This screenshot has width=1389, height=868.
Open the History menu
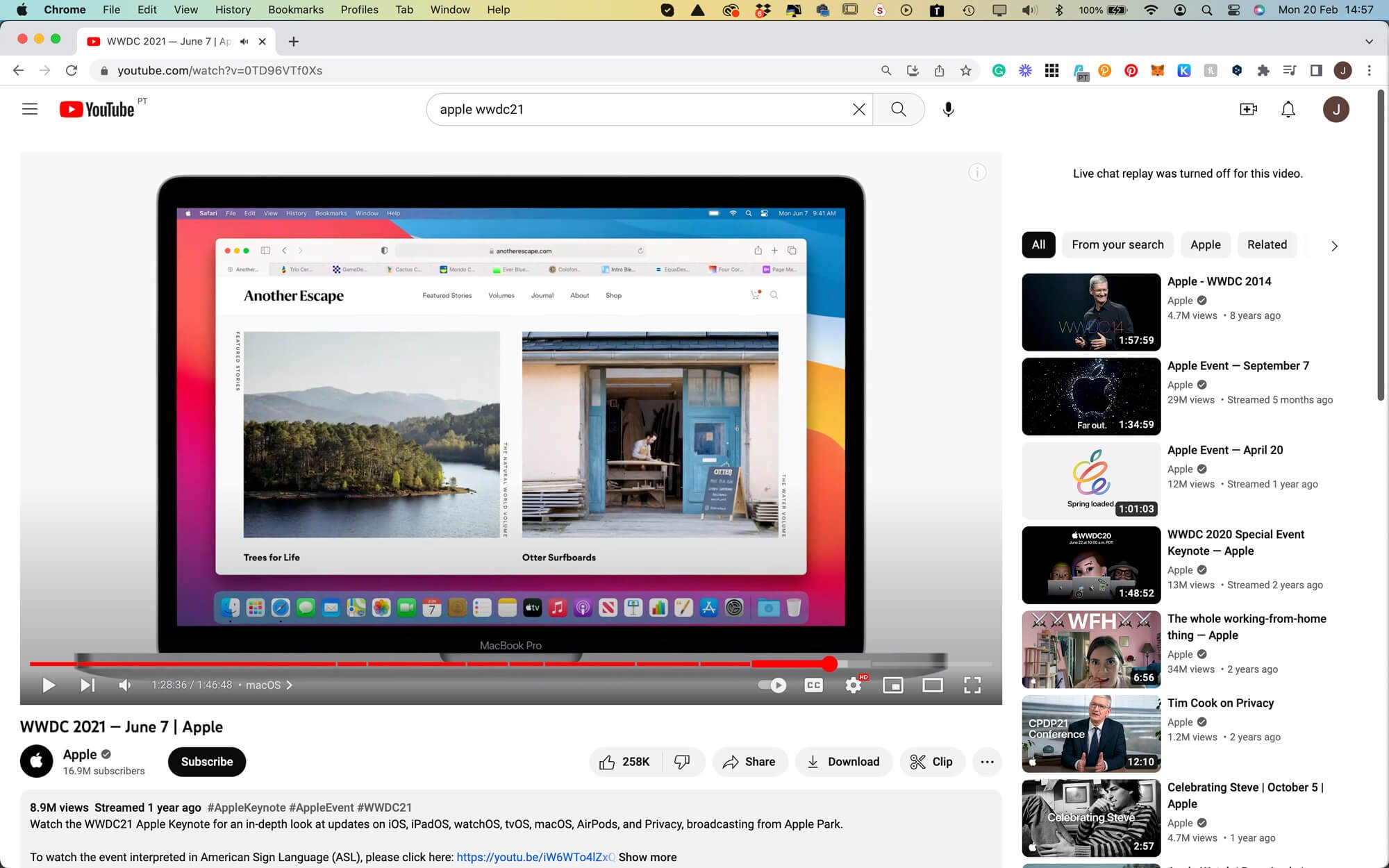coord(233,10)
